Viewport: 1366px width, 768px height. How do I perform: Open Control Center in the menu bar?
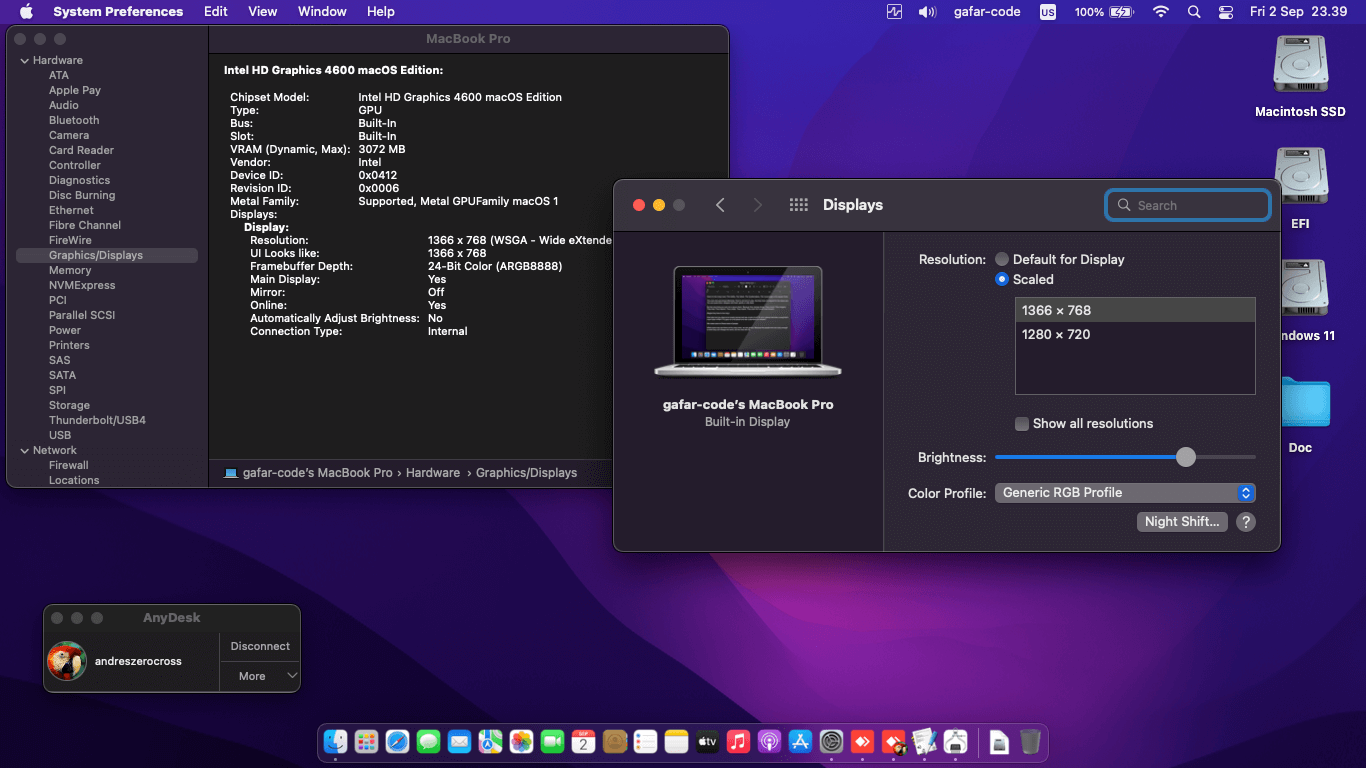coord(1226,12)
